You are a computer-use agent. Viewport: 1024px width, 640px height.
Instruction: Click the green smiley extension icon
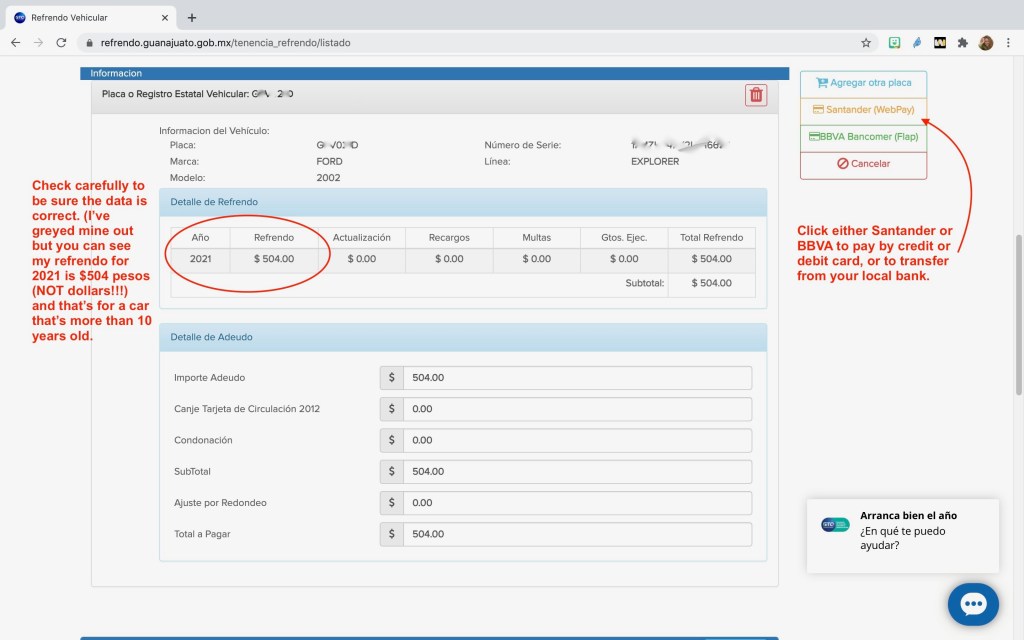(894, 43)
